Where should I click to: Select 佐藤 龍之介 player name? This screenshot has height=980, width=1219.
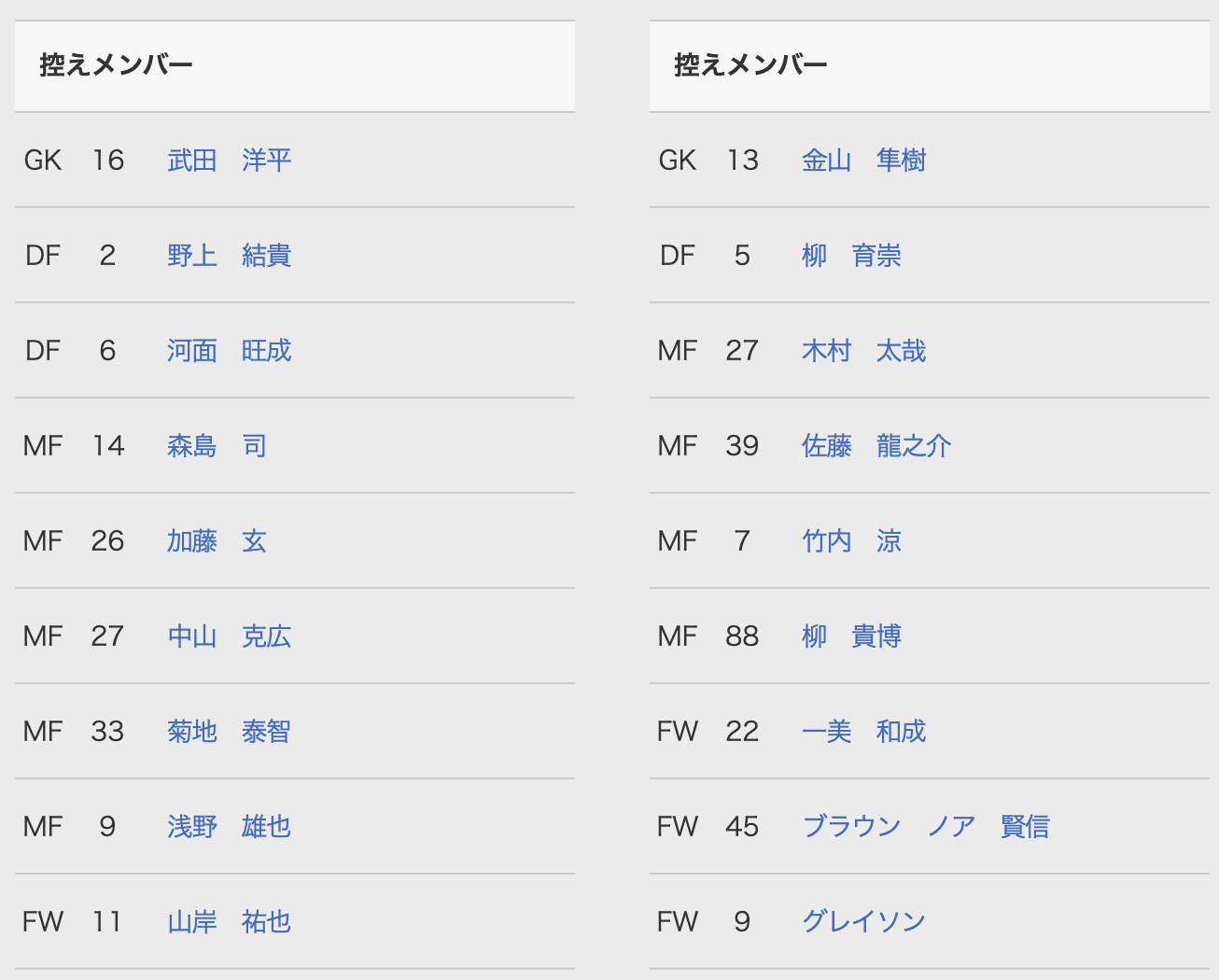(x=876, y=446)
